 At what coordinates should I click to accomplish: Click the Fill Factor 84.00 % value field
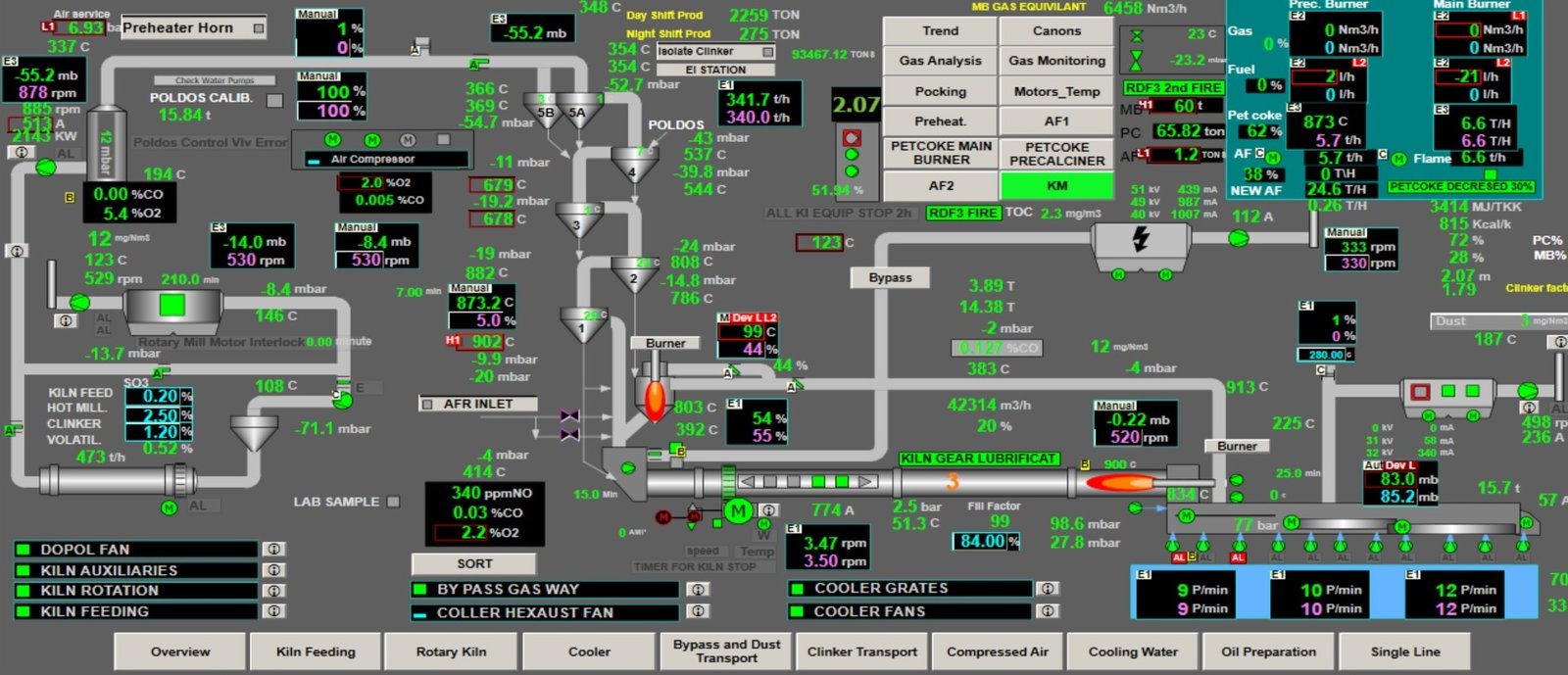click(984, 541)
